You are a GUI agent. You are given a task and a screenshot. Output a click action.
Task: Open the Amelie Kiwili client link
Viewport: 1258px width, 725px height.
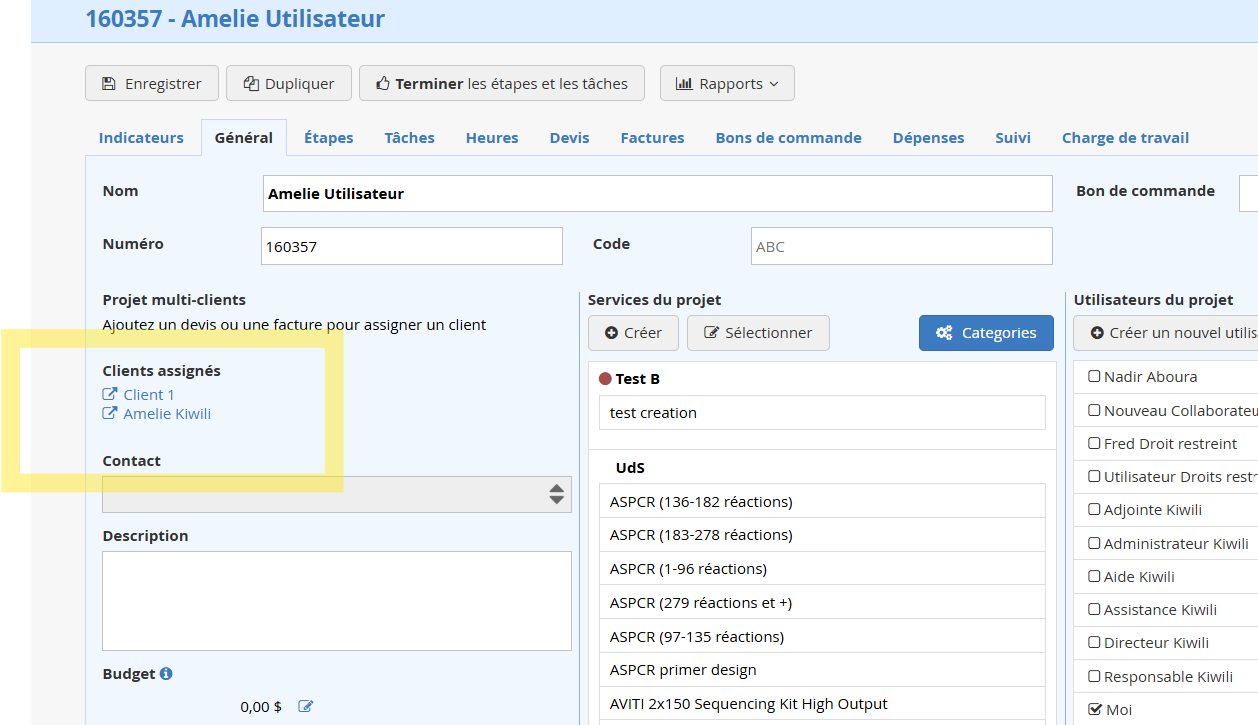167,414
